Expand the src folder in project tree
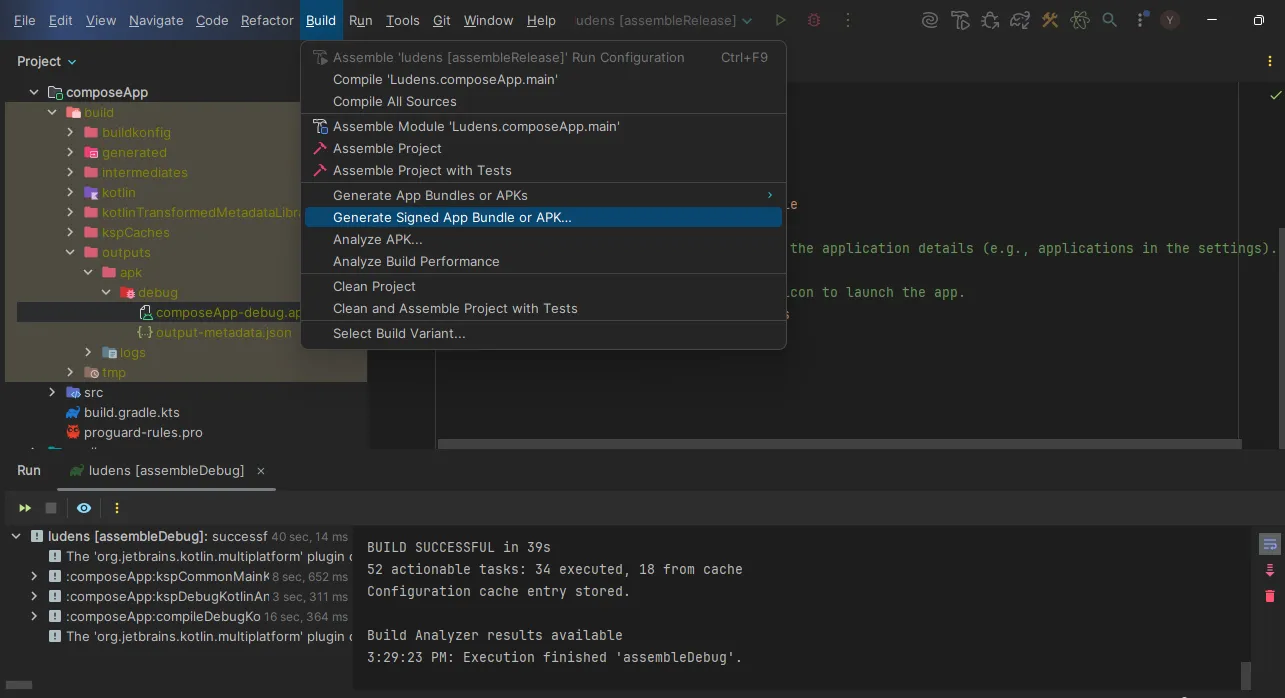The image size is (1285, 698). (52, 393)
